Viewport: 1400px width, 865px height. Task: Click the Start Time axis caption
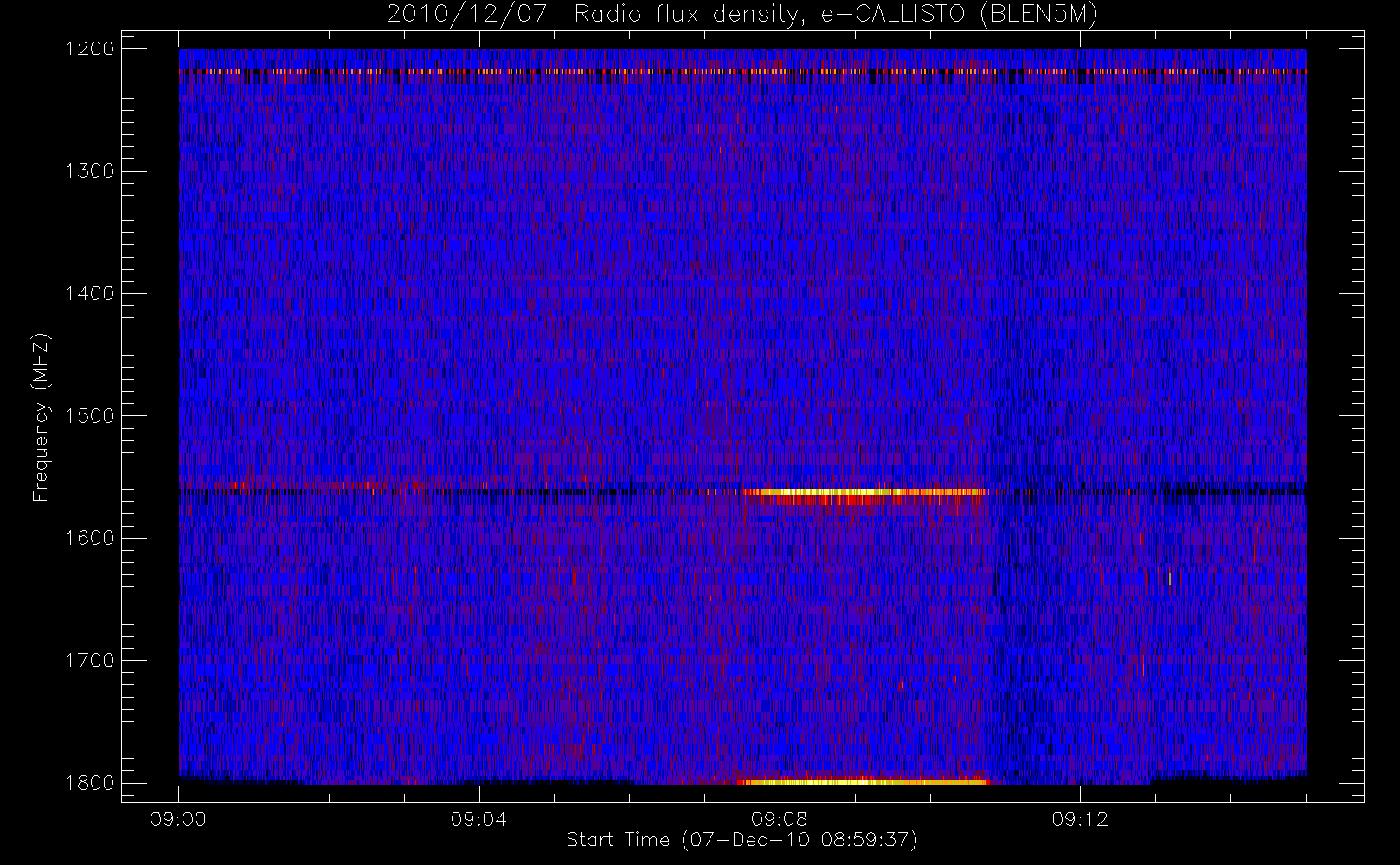(x=742, y=840)
